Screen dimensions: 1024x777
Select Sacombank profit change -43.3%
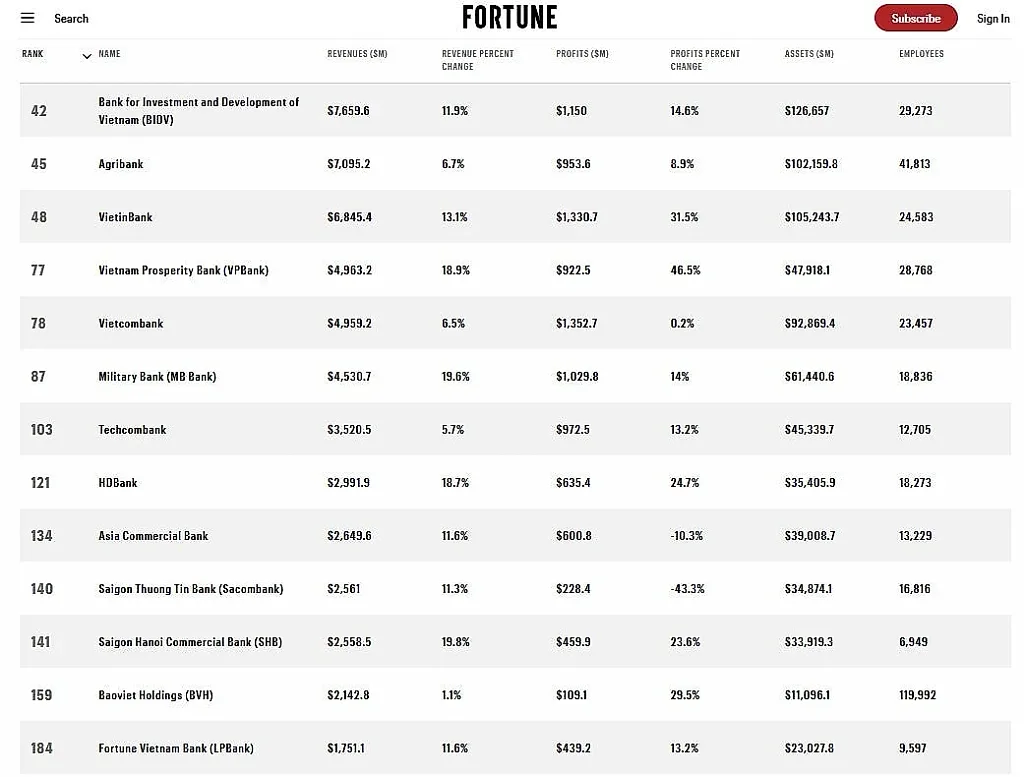click(x=688, y=589)
